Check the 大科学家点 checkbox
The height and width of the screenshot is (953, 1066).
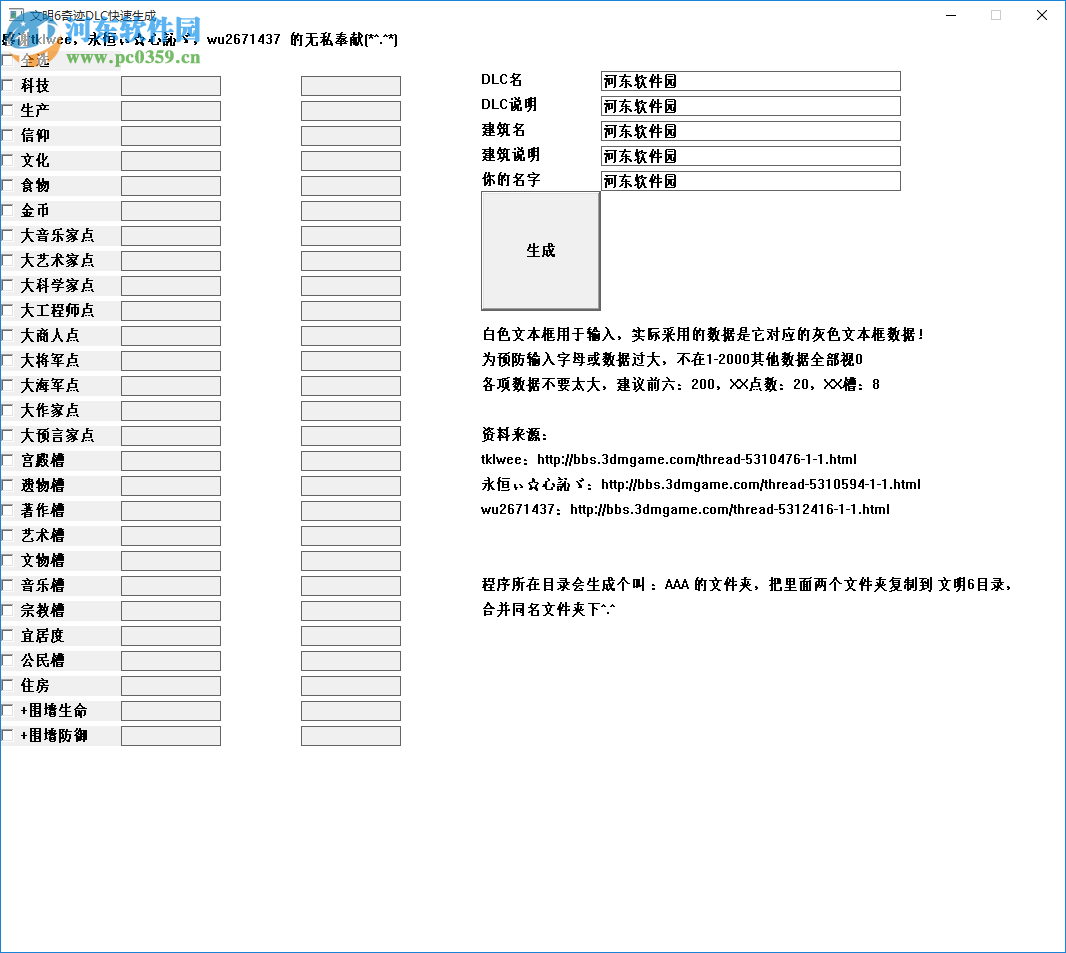pos(10,285)
